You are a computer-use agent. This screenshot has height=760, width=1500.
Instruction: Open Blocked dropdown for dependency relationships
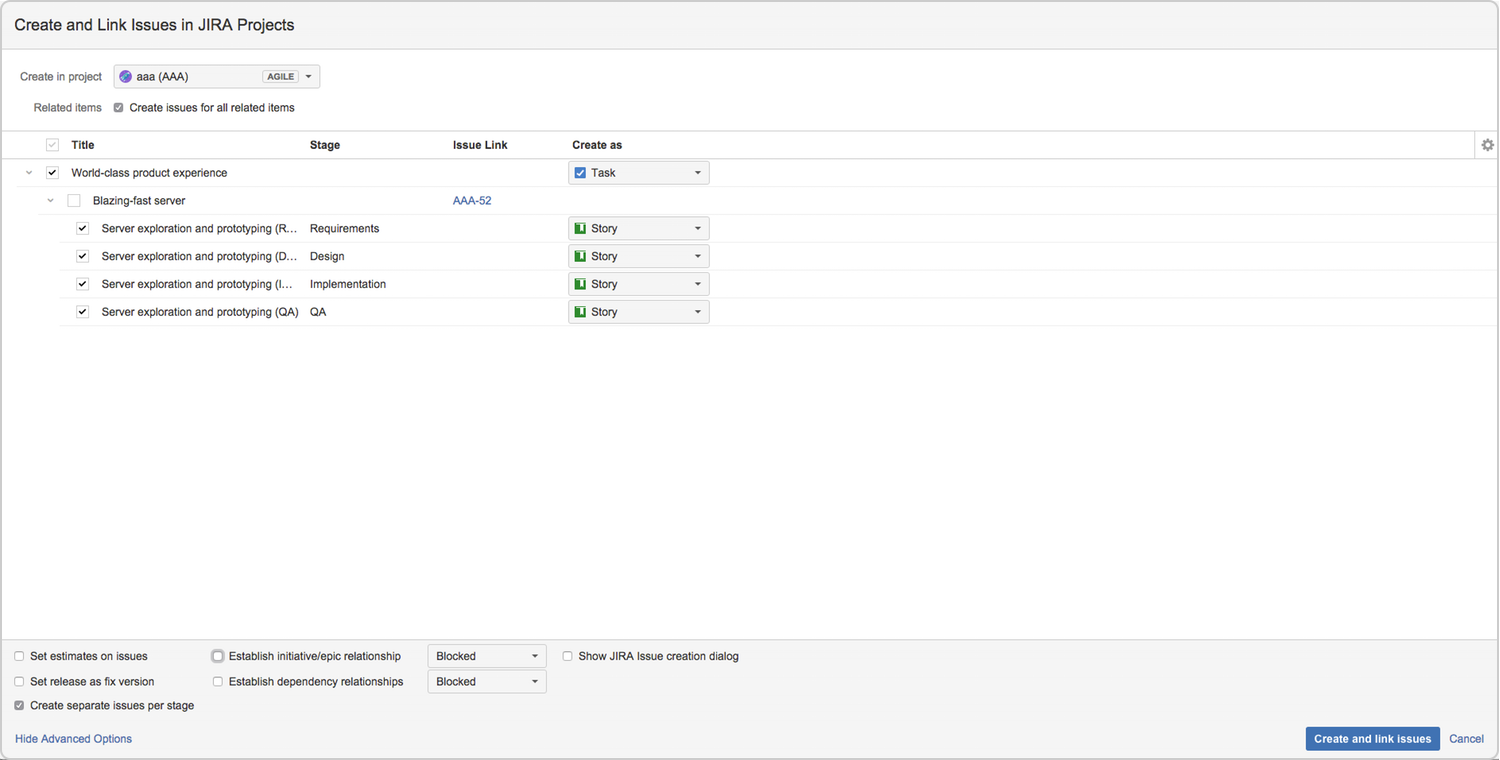487,682
